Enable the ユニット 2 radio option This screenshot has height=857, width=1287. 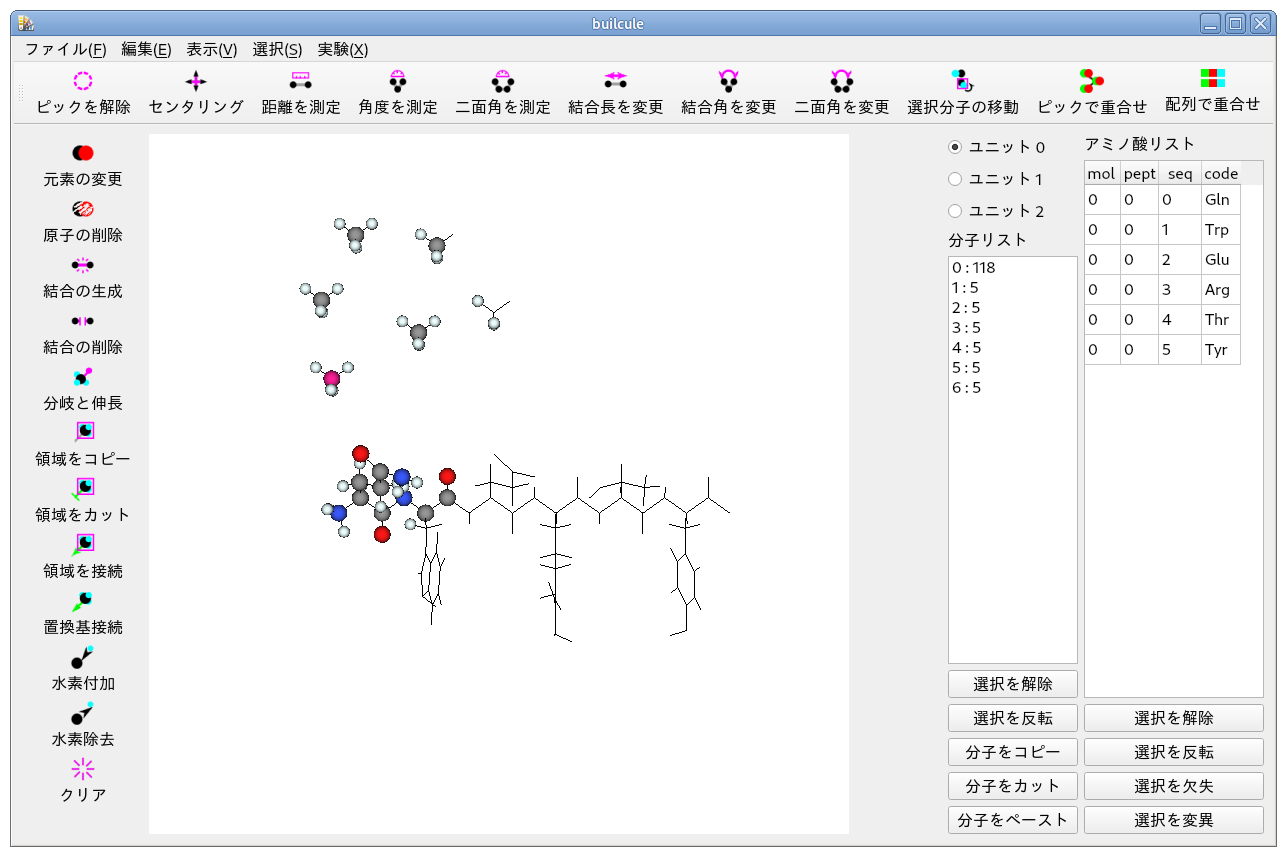[955, 211]
